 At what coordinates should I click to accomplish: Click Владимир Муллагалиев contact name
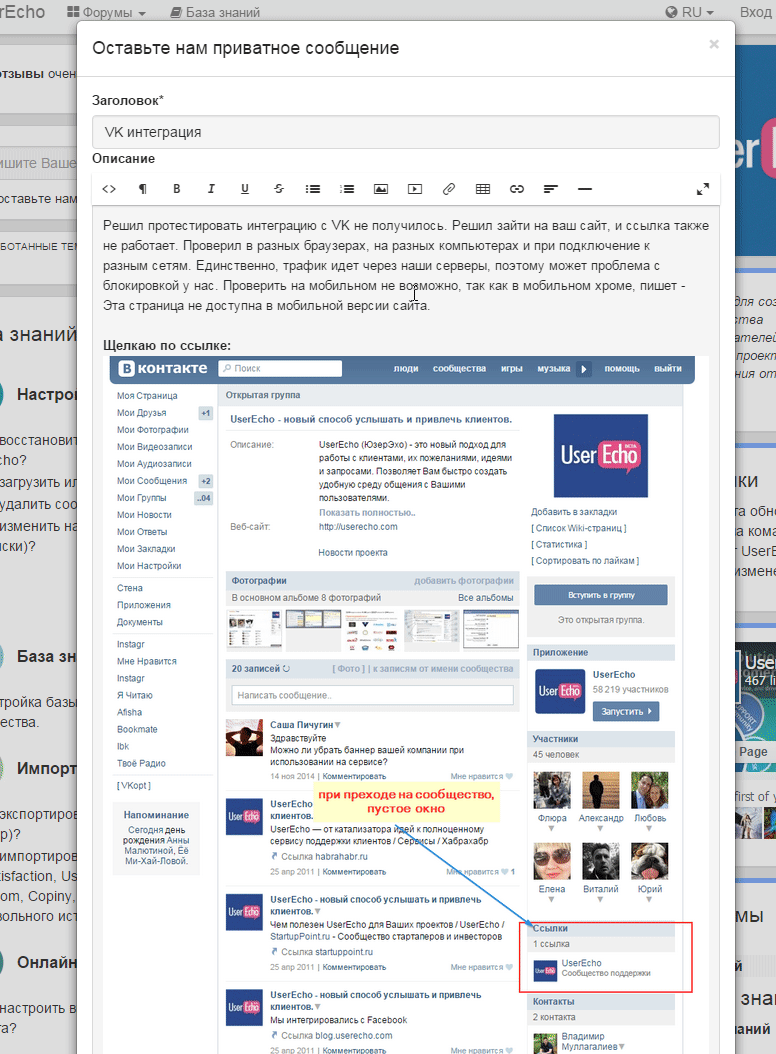tap(590, 1041)
